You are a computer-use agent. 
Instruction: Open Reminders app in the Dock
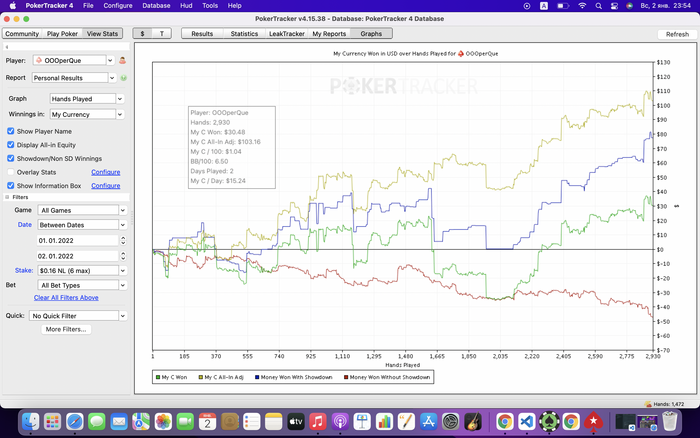[x=252, y=421]
